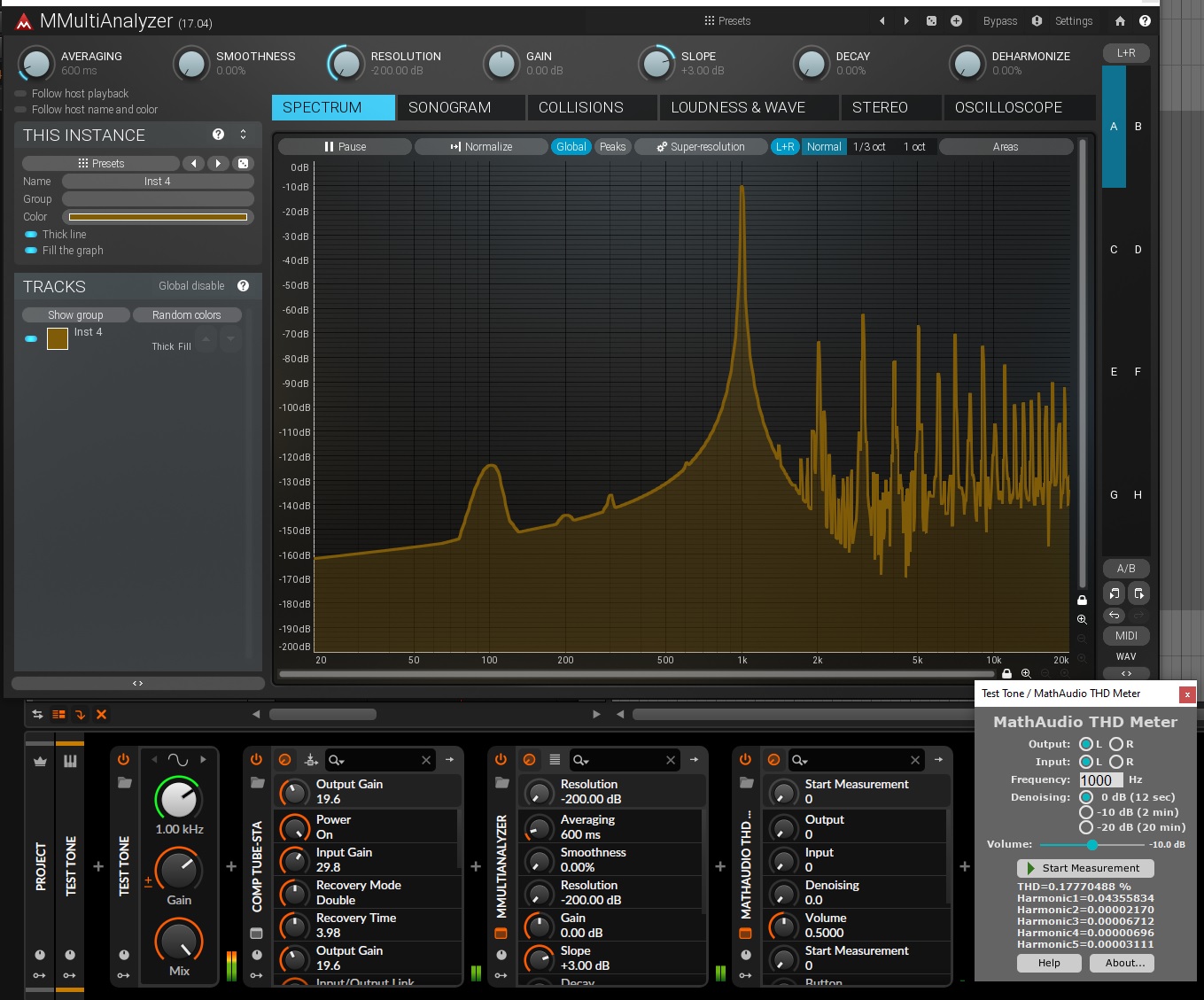Lock the spectrum vertical range
The width and height of the screenshot is (1204, 1000).
click(1082, 600)
